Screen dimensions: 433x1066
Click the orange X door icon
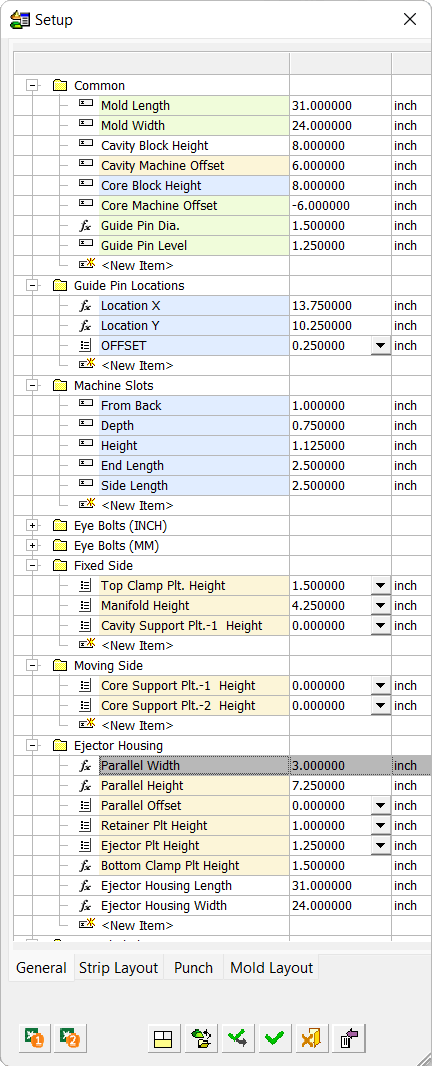tap(312, 1038)
